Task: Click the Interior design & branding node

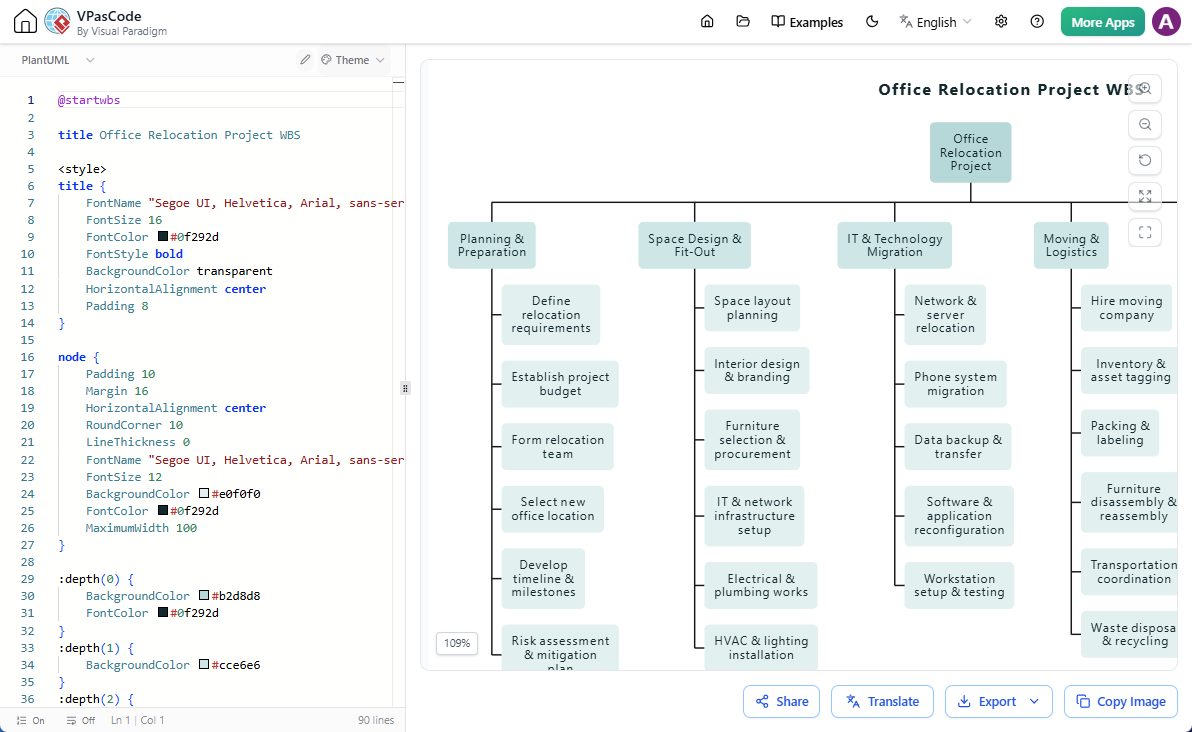Action: 757,370
